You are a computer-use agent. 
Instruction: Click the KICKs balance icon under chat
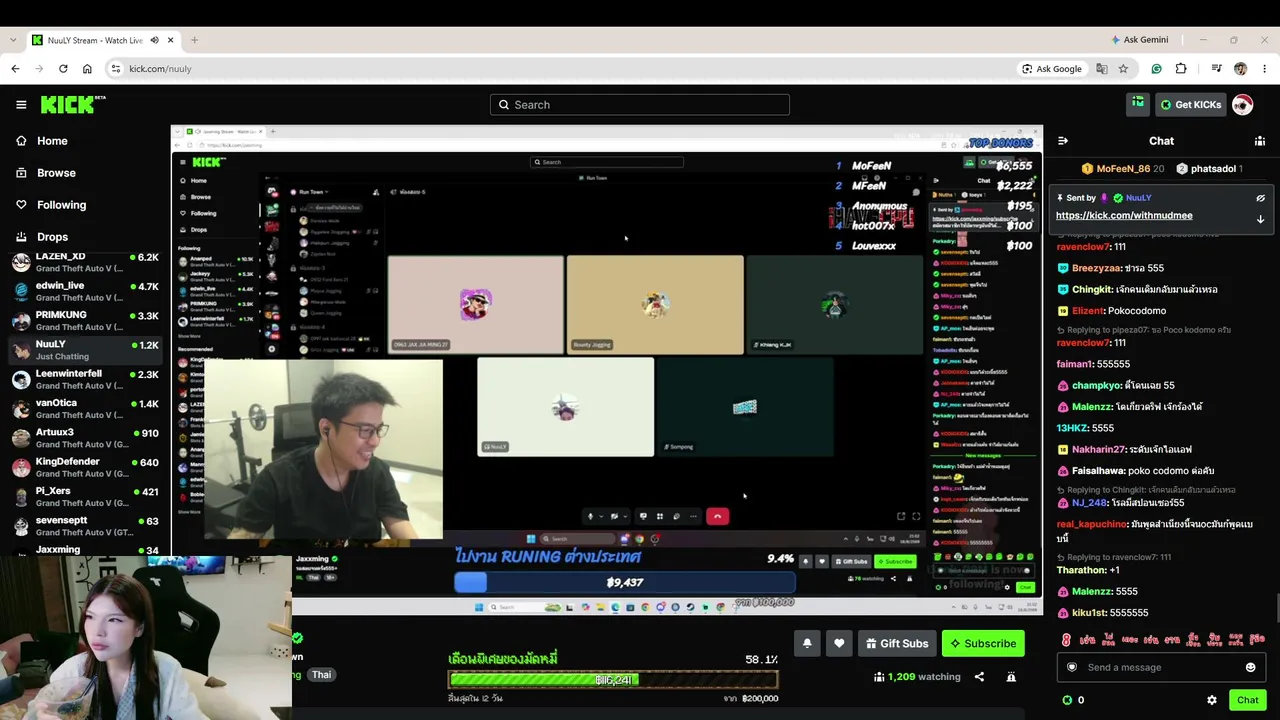(x=1067, y=700)
